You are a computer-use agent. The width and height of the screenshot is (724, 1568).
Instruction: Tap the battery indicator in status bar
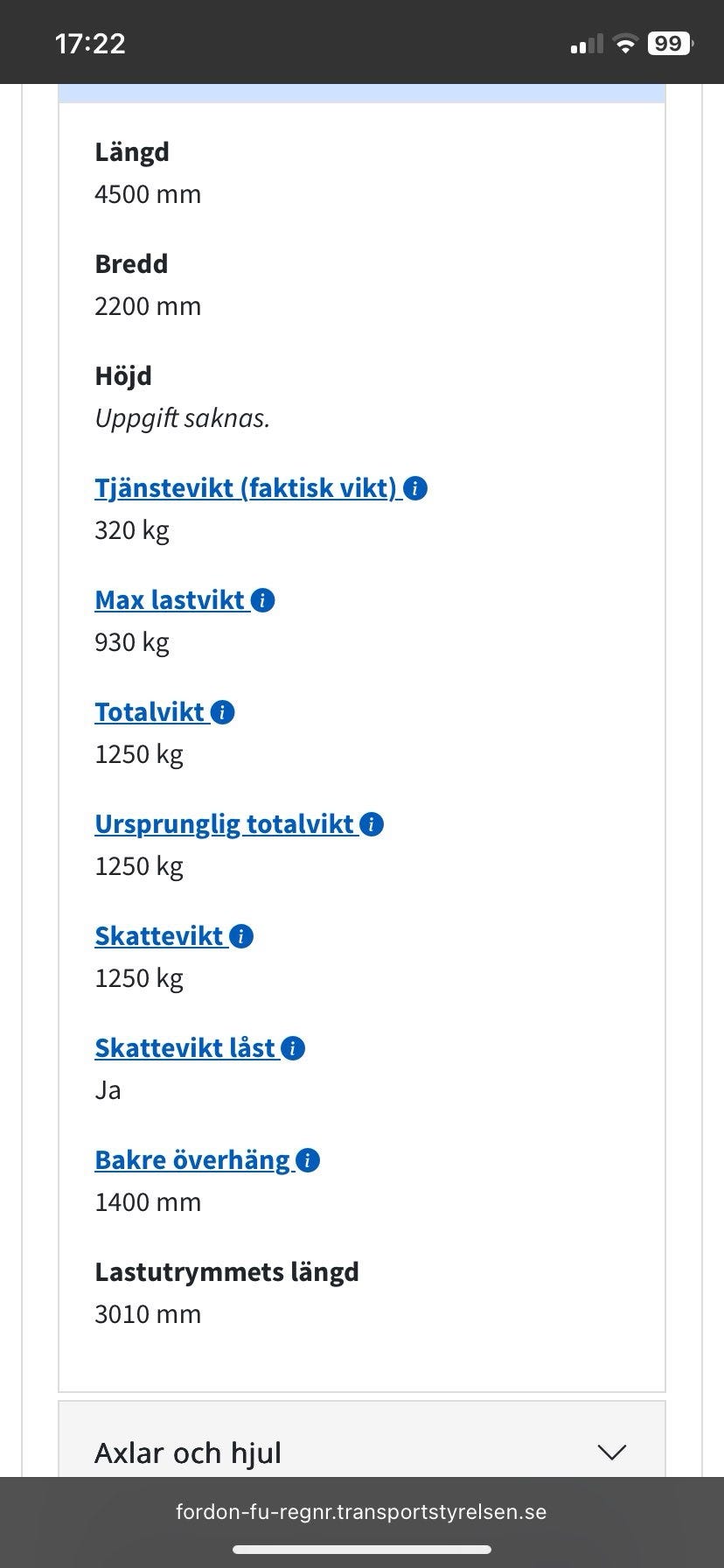tap(670, 44)
